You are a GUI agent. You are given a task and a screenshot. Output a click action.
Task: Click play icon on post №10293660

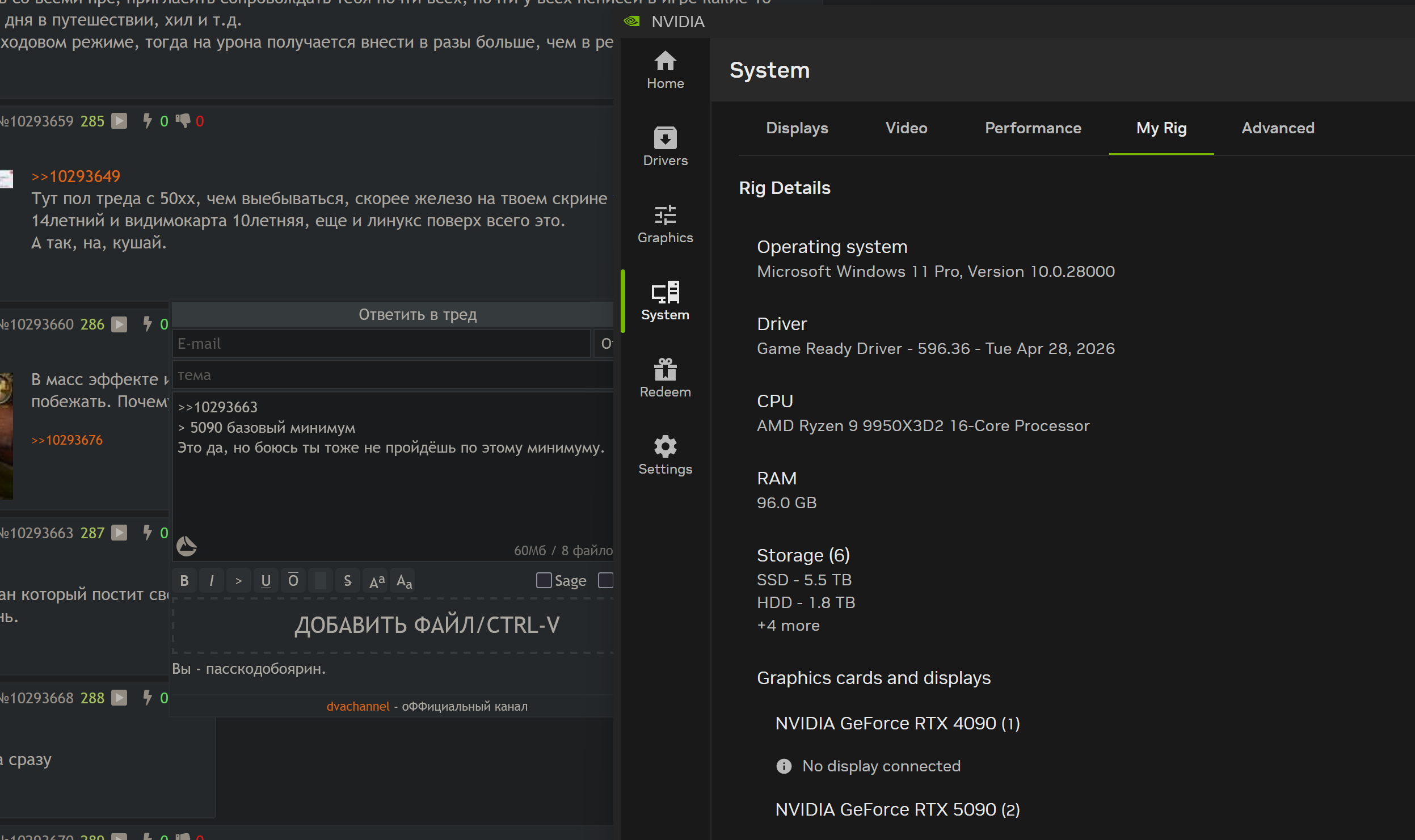click(119, 324)
